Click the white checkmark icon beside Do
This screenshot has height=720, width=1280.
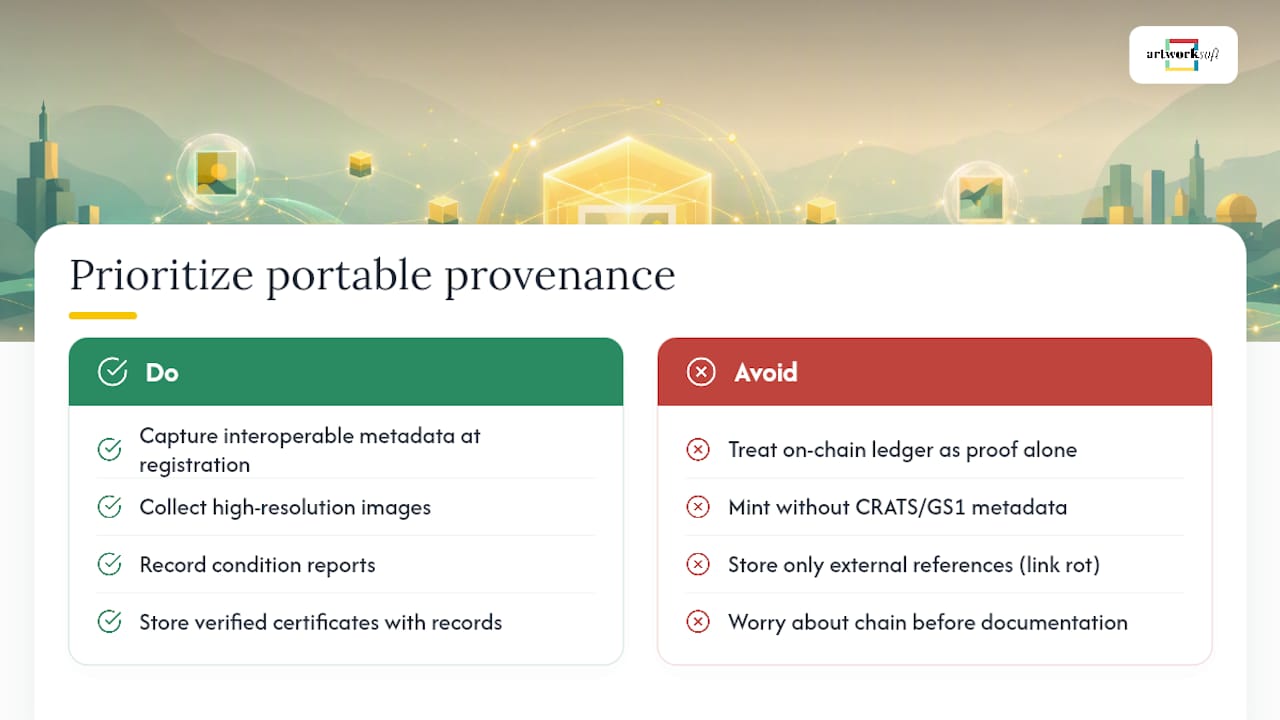[112, 372]
